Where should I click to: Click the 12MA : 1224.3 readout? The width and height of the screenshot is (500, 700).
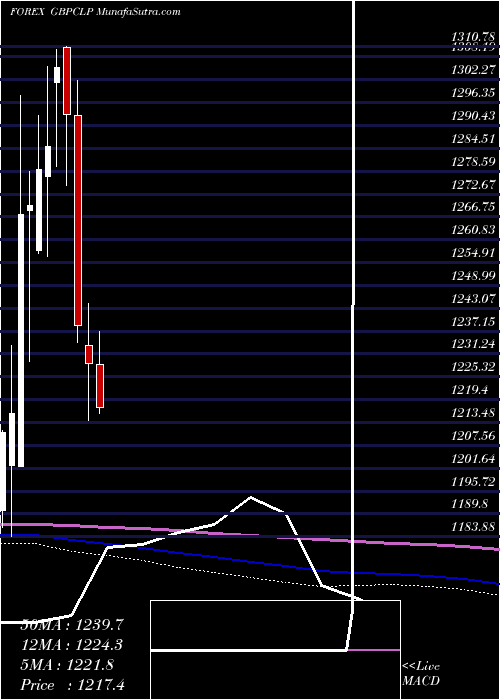(x=72, y=645)
